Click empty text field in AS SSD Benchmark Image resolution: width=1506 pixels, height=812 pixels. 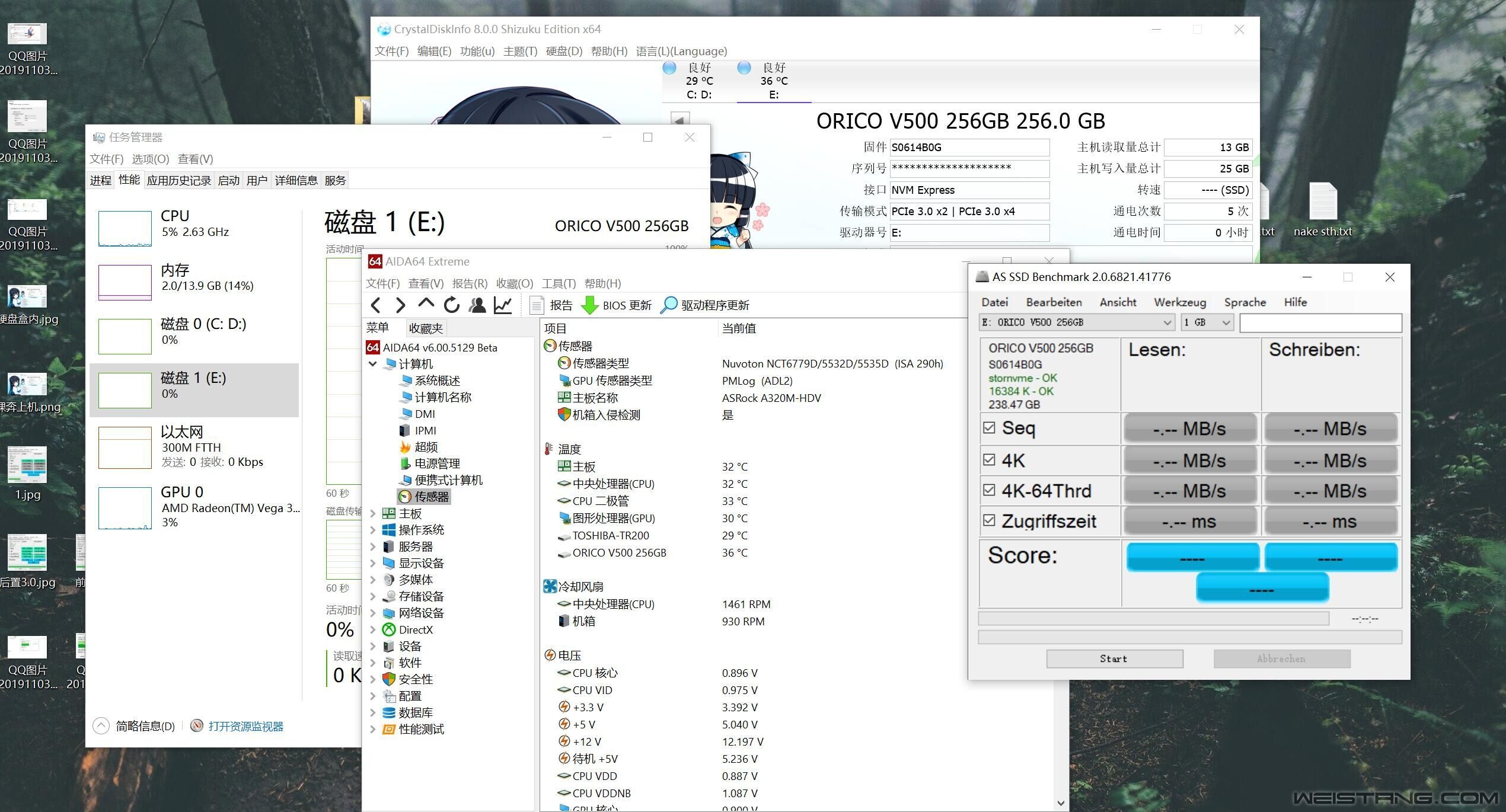pyautogui.click(x=1321, y=322)
